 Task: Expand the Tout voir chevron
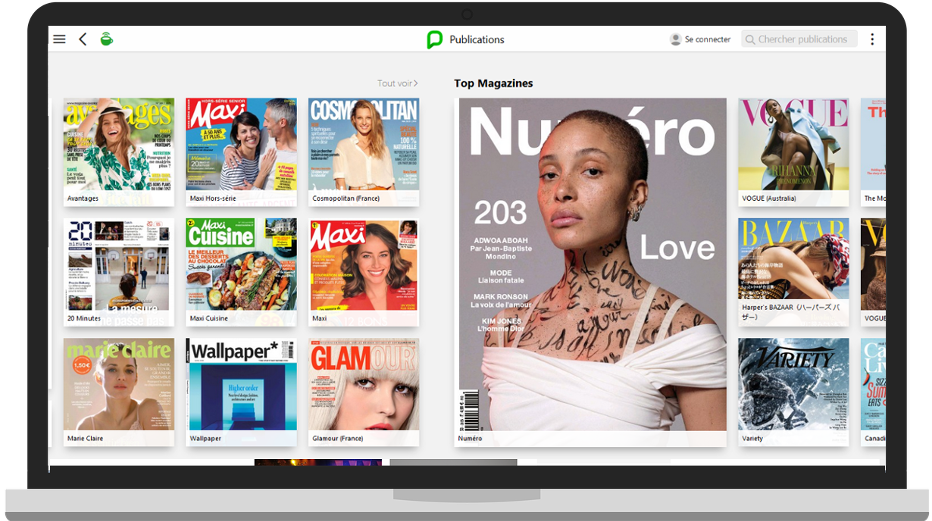pyautogui.click(x=416, y=84)
